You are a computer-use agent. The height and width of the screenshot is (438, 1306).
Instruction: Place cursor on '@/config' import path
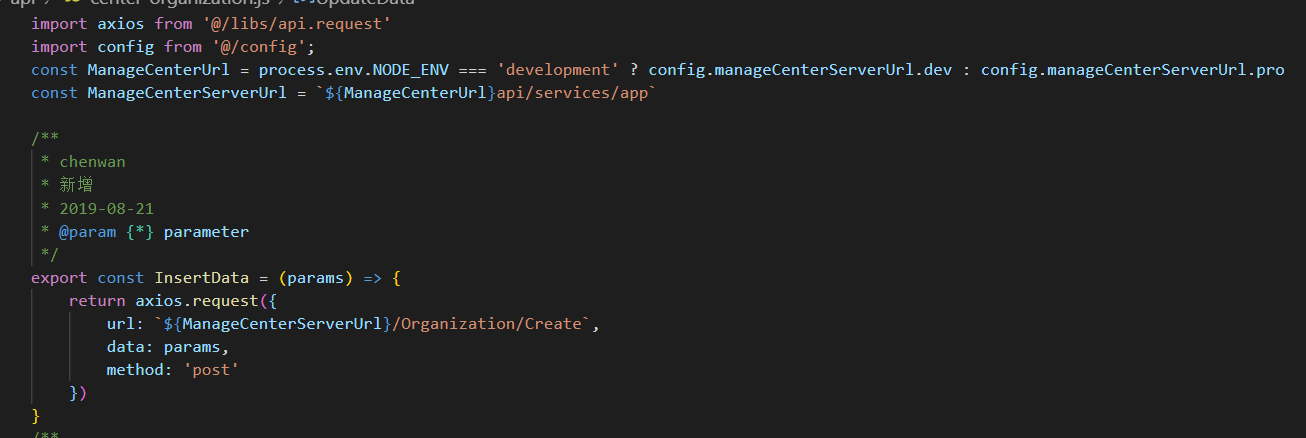point(257,46)
